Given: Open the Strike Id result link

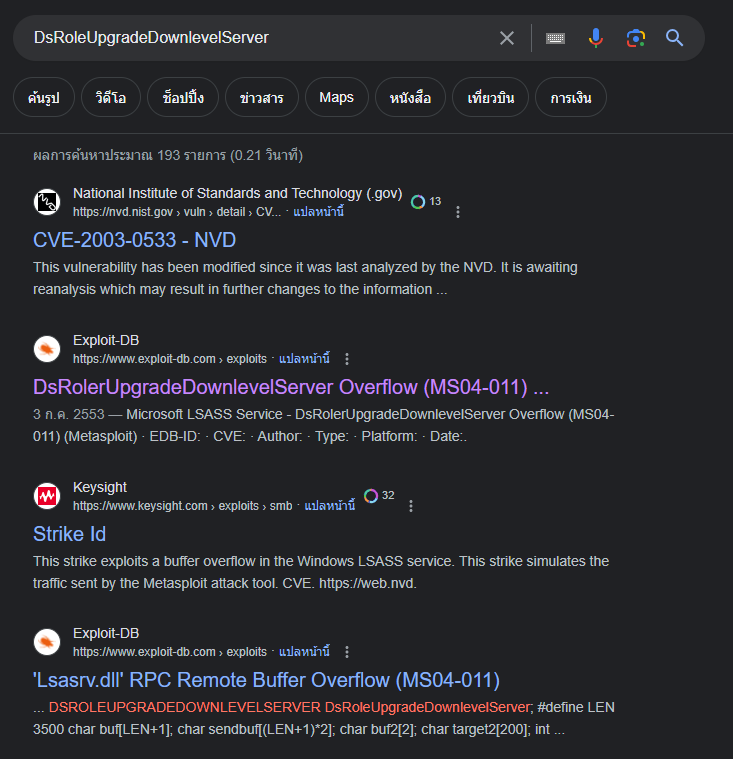Looking at the screenshot, I should point(69,534).
